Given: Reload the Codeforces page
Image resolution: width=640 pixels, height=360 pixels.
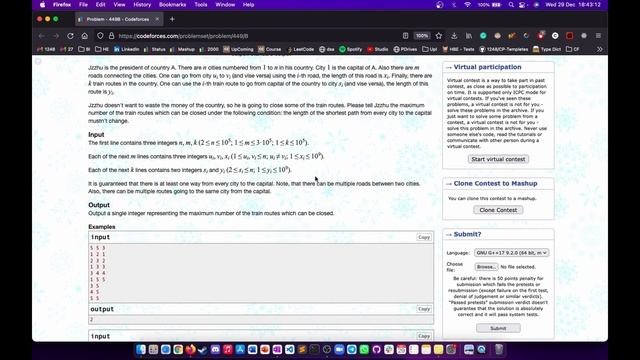Looking at the screenshot, I should pos(70,36).
